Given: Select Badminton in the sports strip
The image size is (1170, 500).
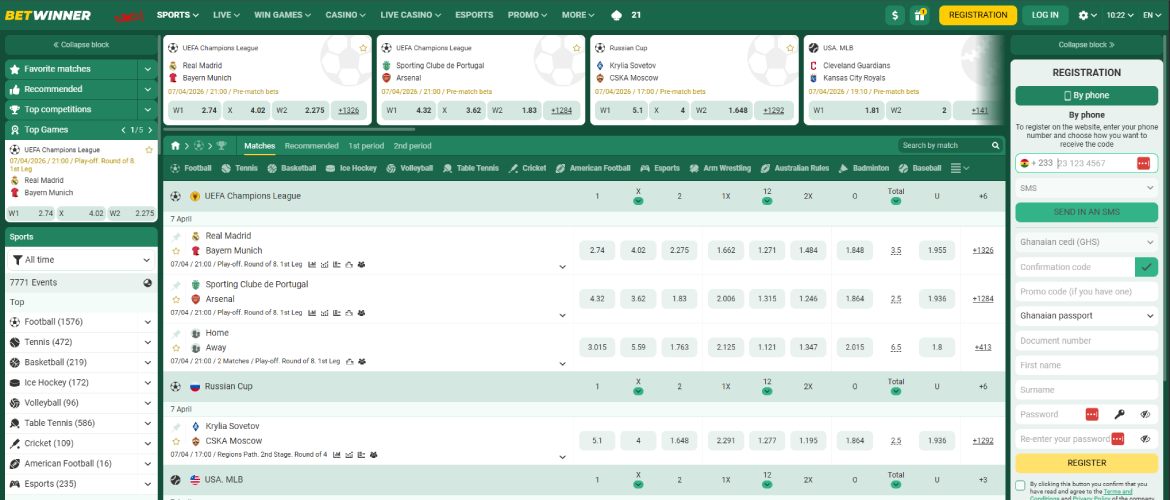Looking at the screenshot, I should tap(863, 169).
